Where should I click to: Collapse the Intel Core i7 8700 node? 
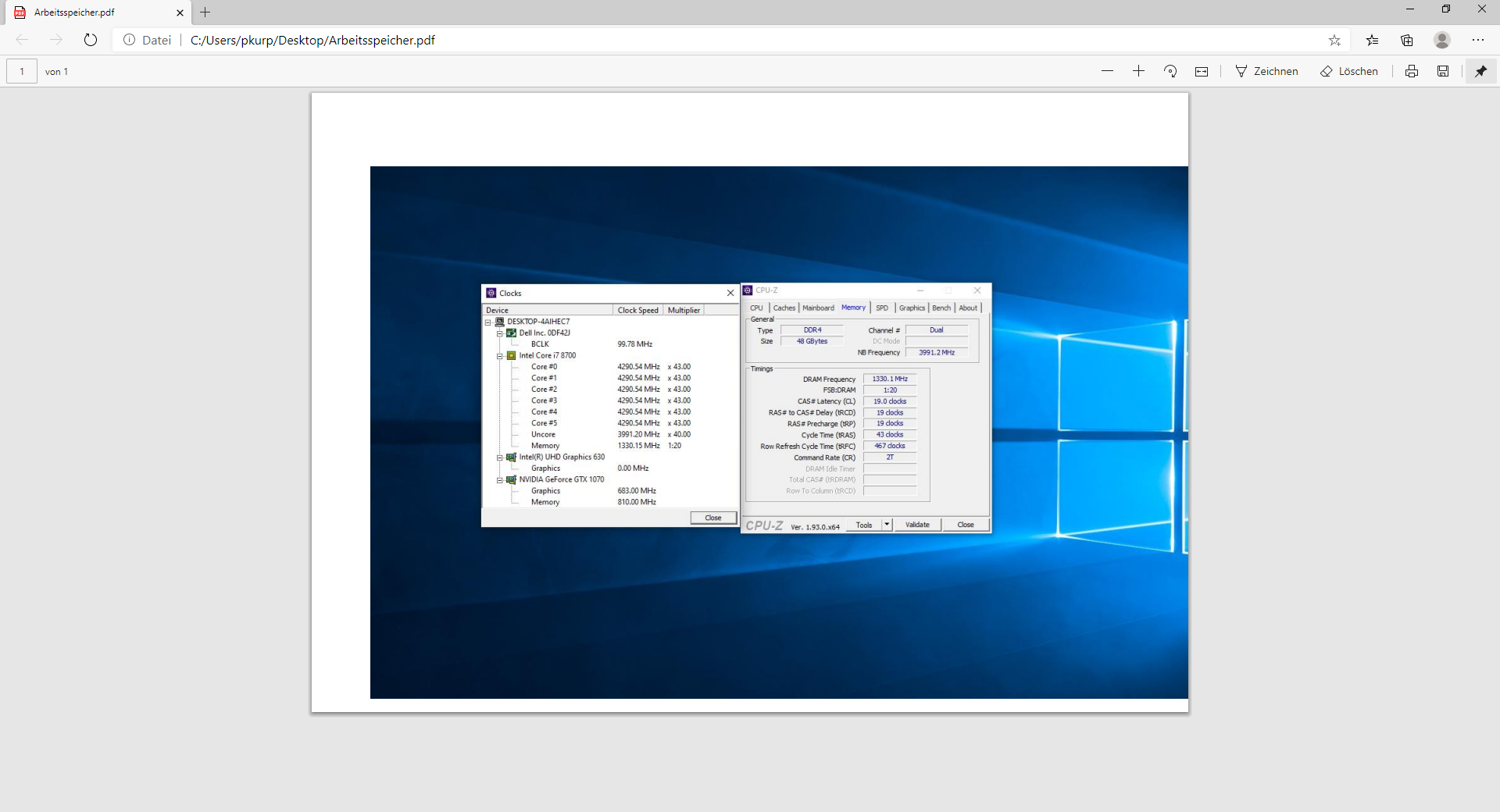500,356
